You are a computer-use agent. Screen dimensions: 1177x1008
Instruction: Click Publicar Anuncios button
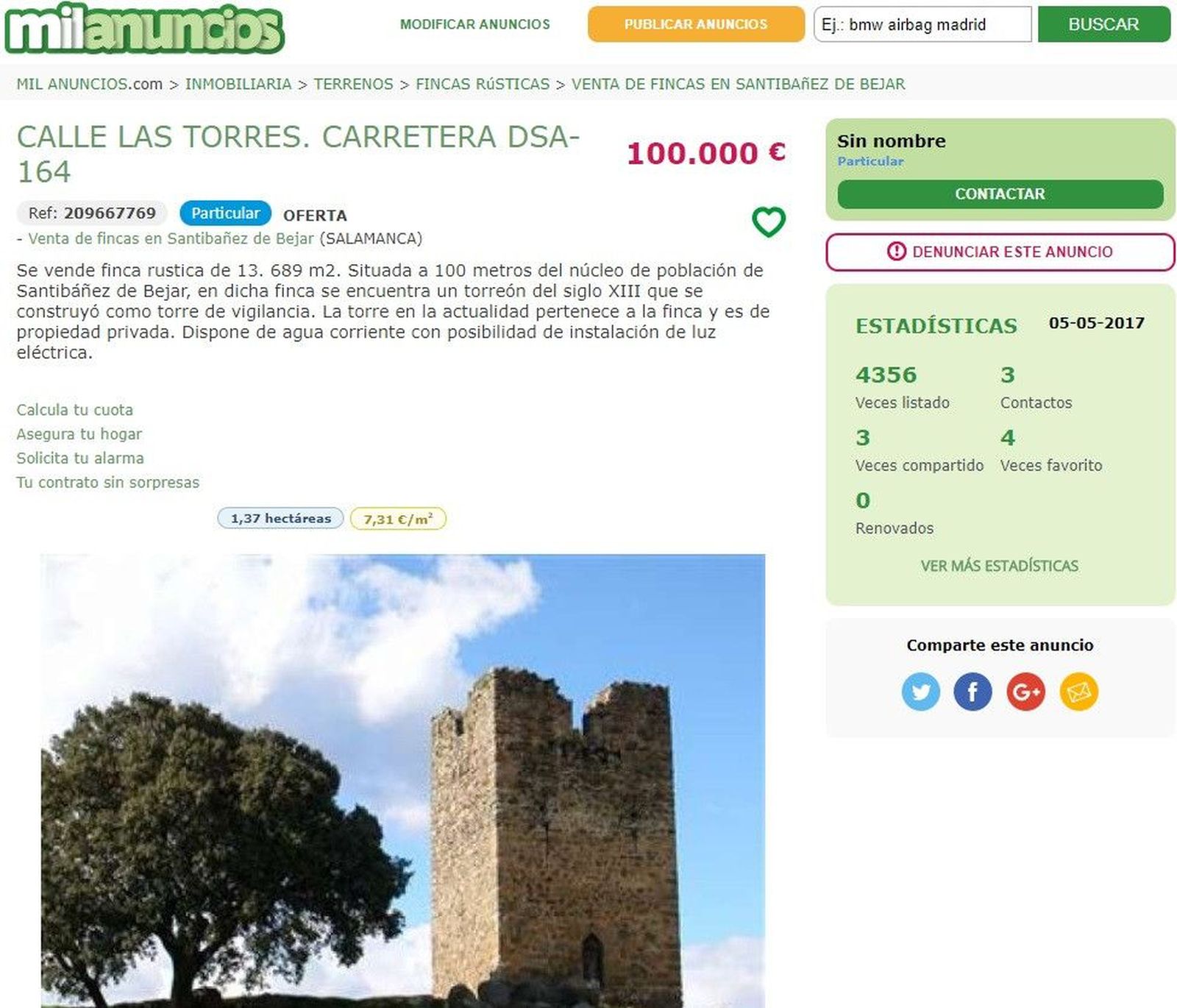[x=696, y=24]
